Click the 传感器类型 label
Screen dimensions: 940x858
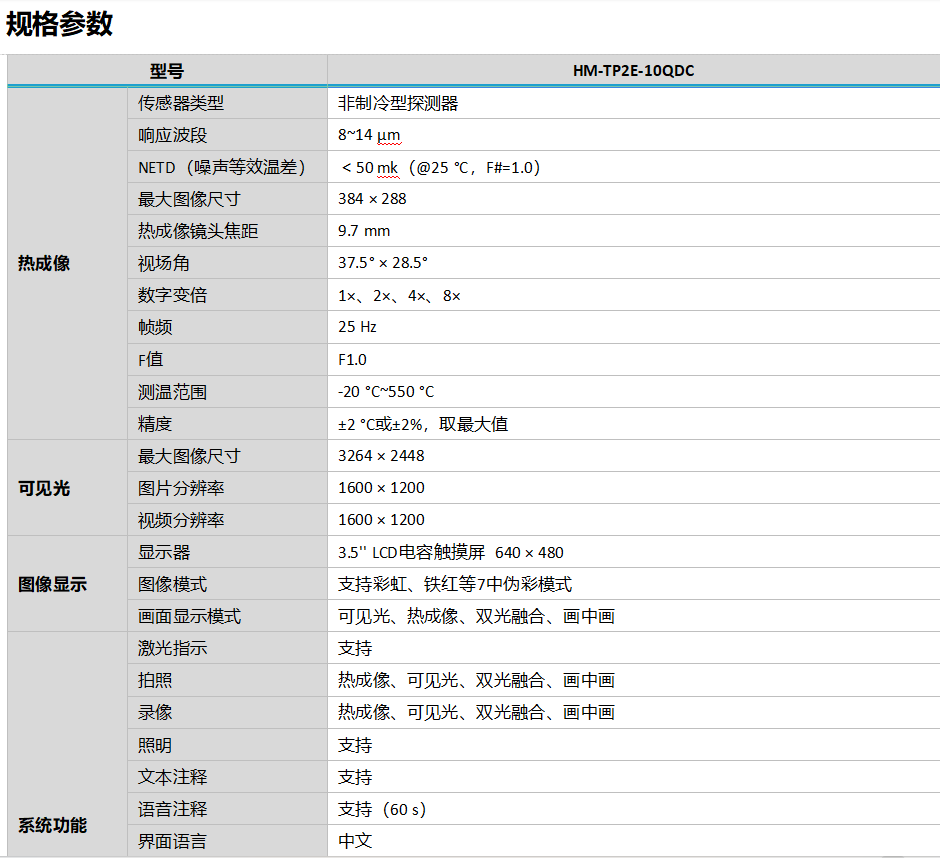(181, 103)
